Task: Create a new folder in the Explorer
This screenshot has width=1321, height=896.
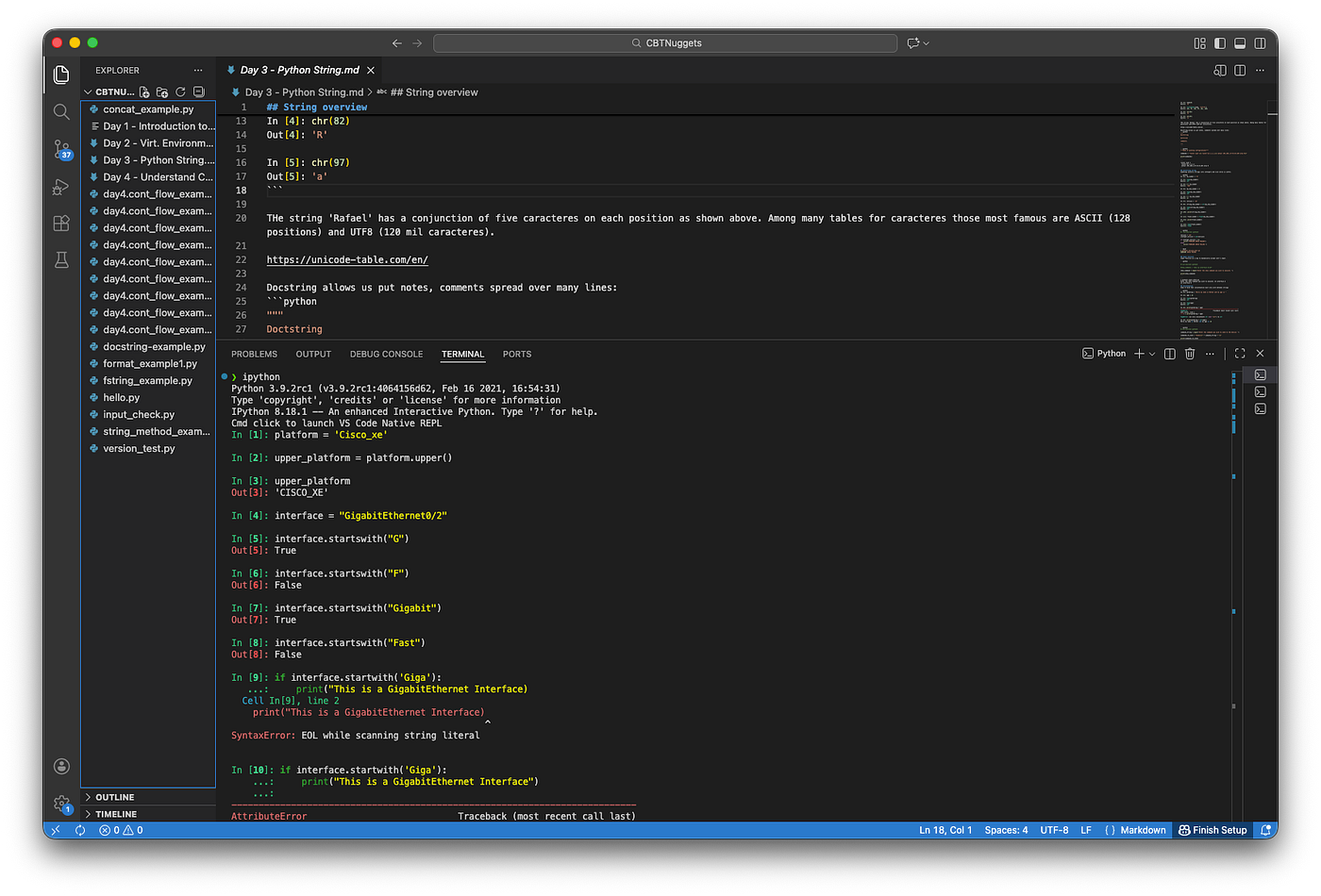Action: pos(162,92)
